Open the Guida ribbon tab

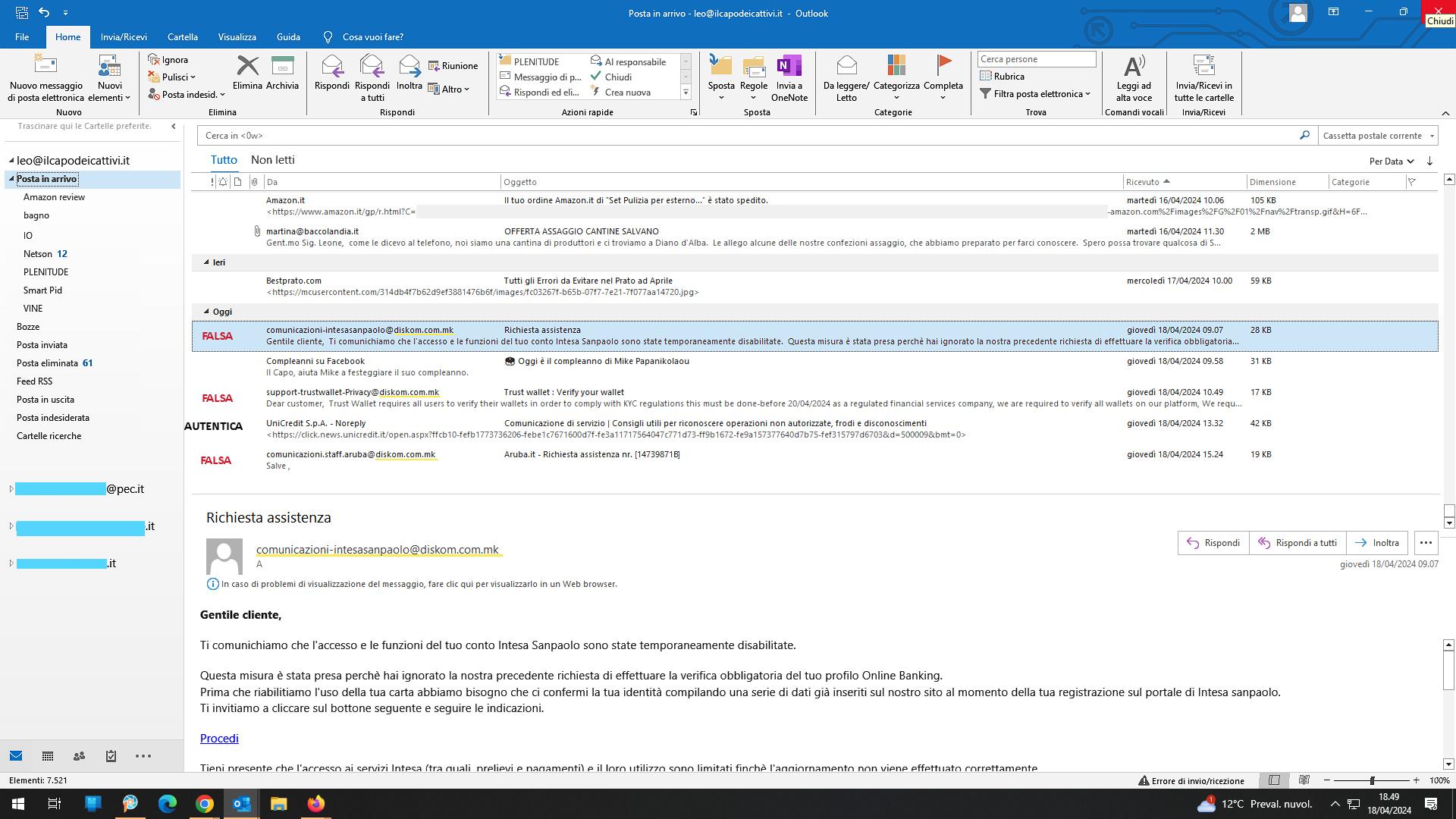288,36
